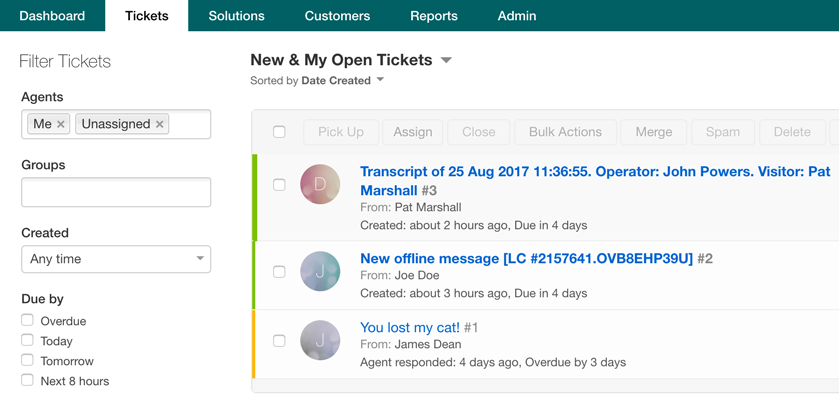
Task: Click Pat Marshall ticket avatar
Action: pyautogui.click(x=320, y=184)
